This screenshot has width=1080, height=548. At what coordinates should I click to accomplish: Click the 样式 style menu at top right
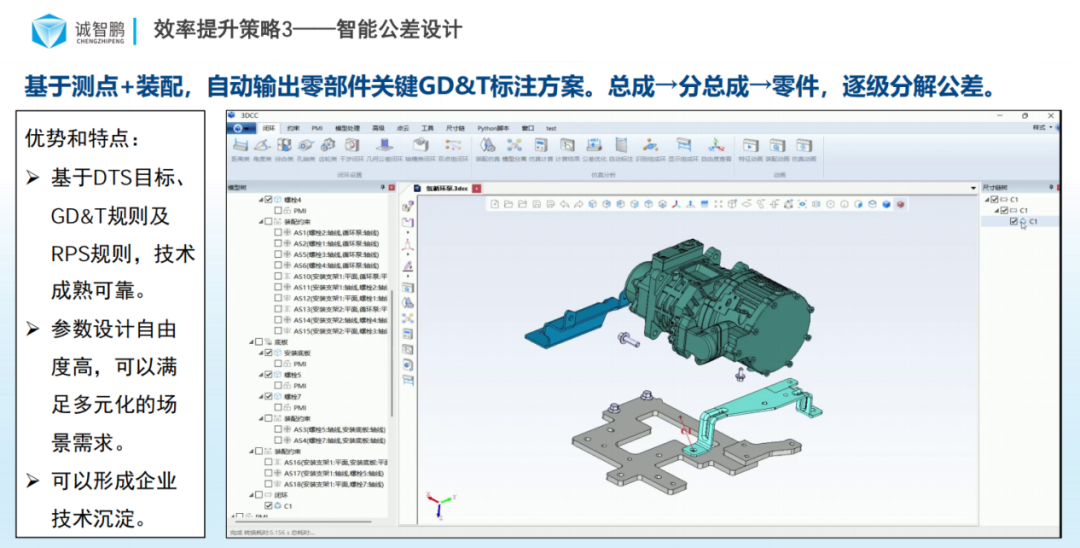click(x=1041, y=128)
